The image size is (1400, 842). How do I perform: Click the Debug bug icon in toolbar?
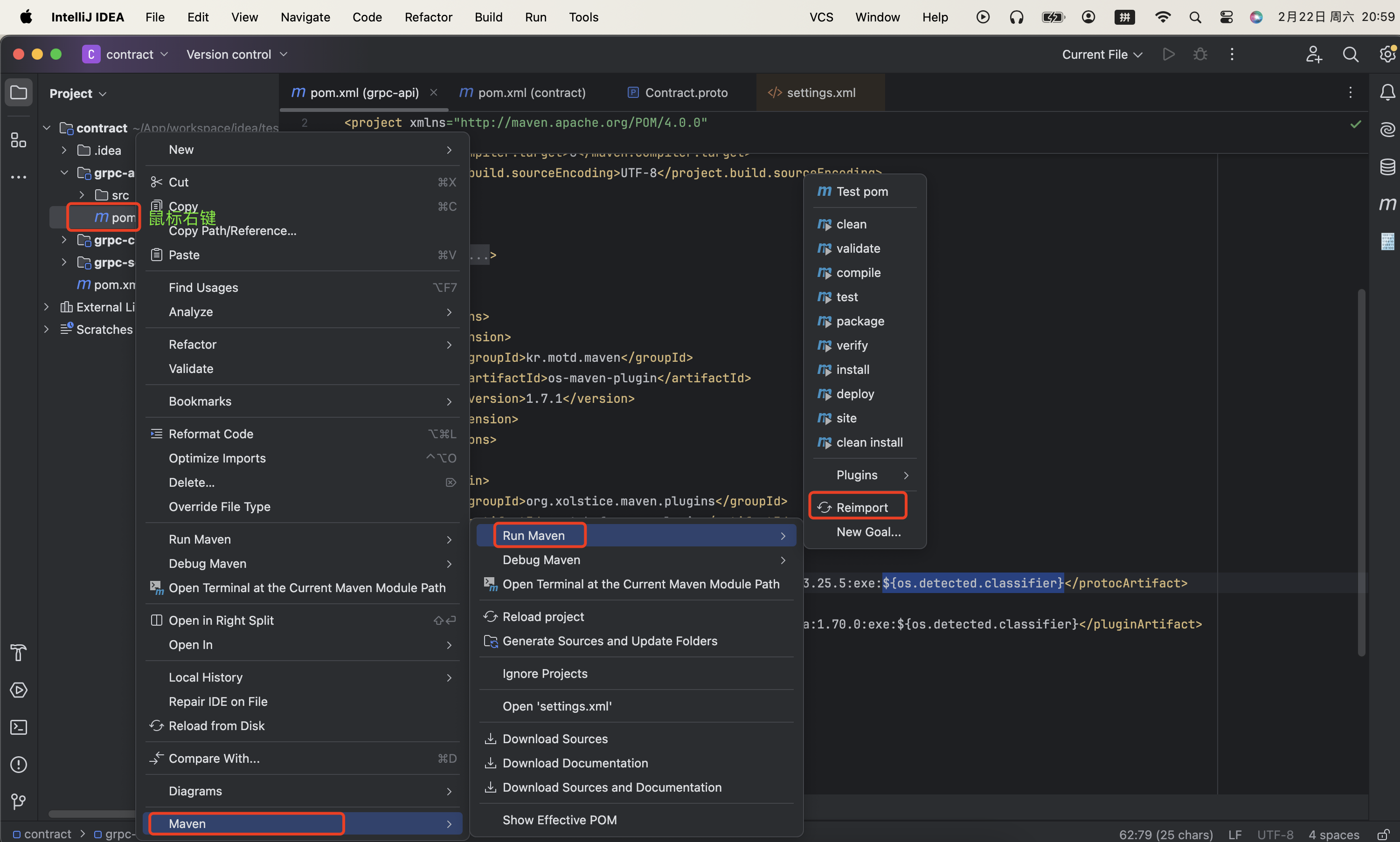[1199, 55]
